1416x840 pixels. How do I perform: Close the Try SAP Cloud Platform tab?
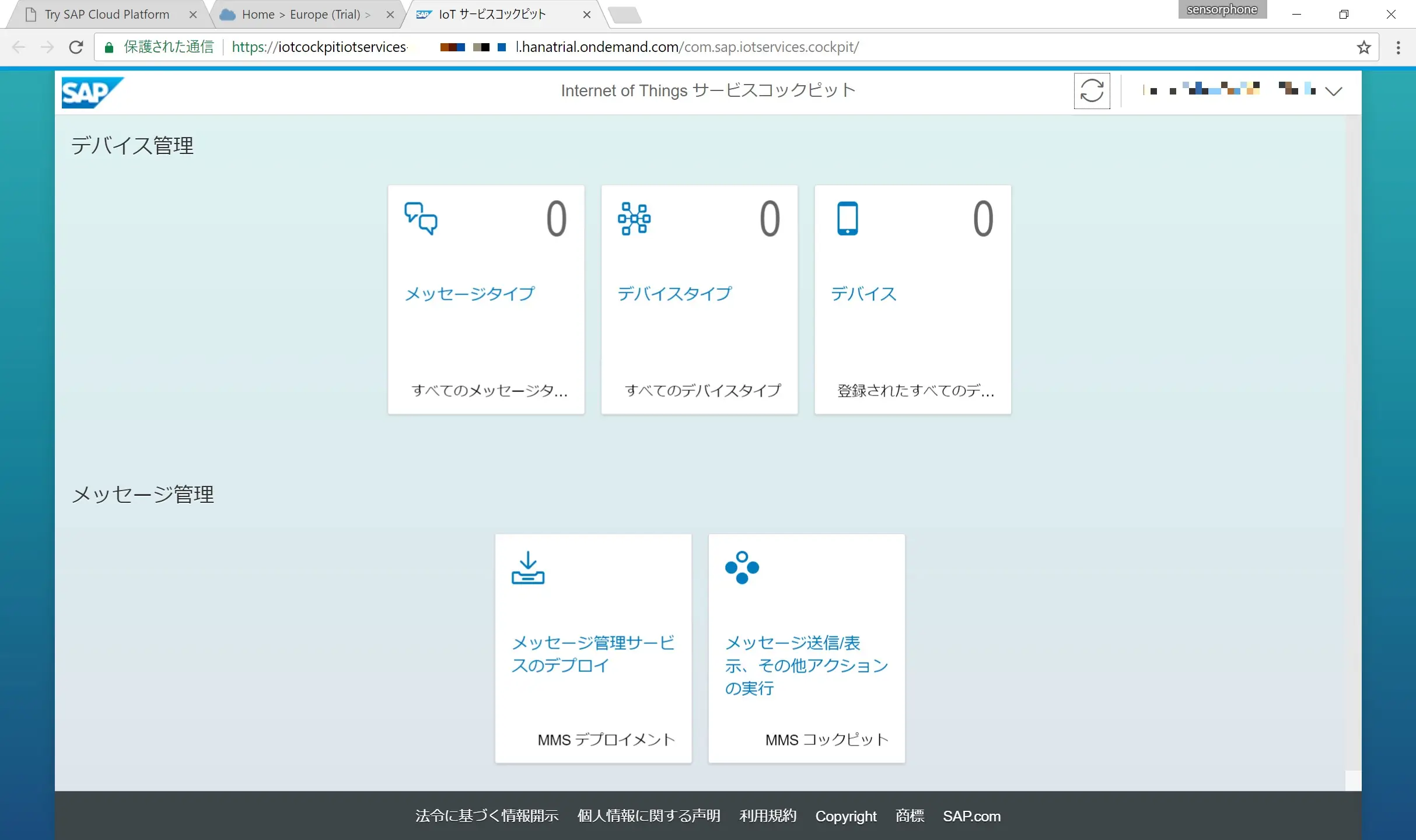tap(193, 15)
